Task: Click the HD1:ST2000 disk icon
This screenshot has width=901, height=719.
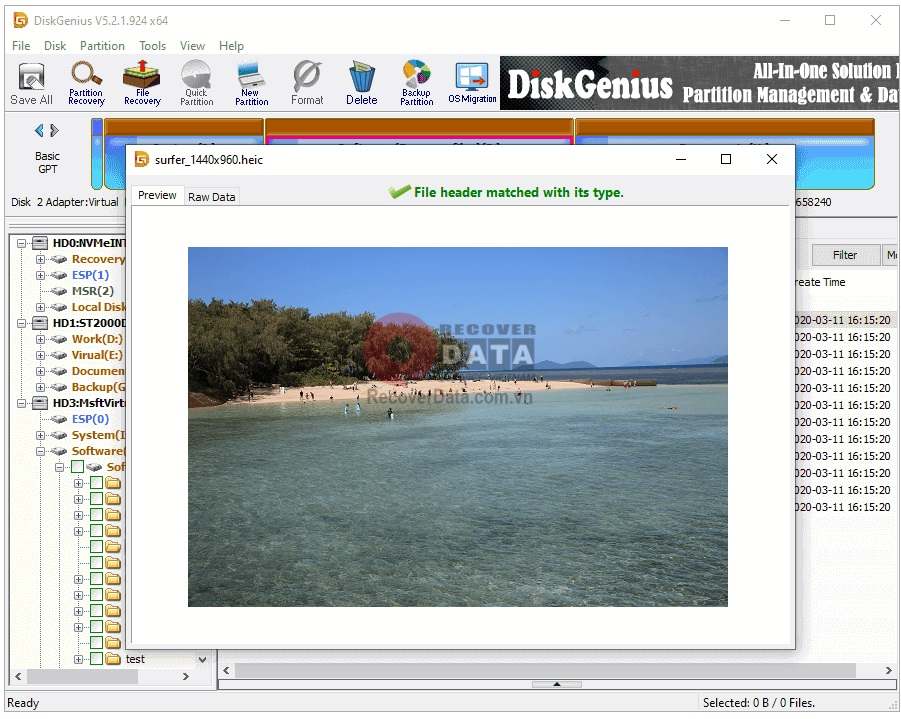Action: [x=40, y=323]
